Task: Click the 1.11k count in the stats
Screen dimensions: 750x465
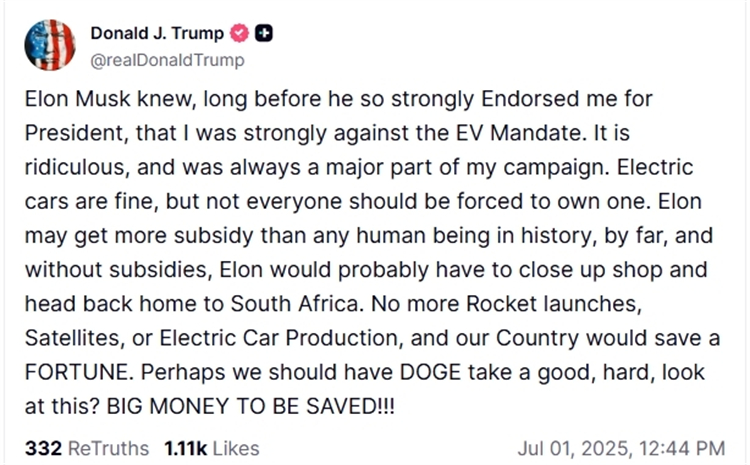Action: pos(186,447)
